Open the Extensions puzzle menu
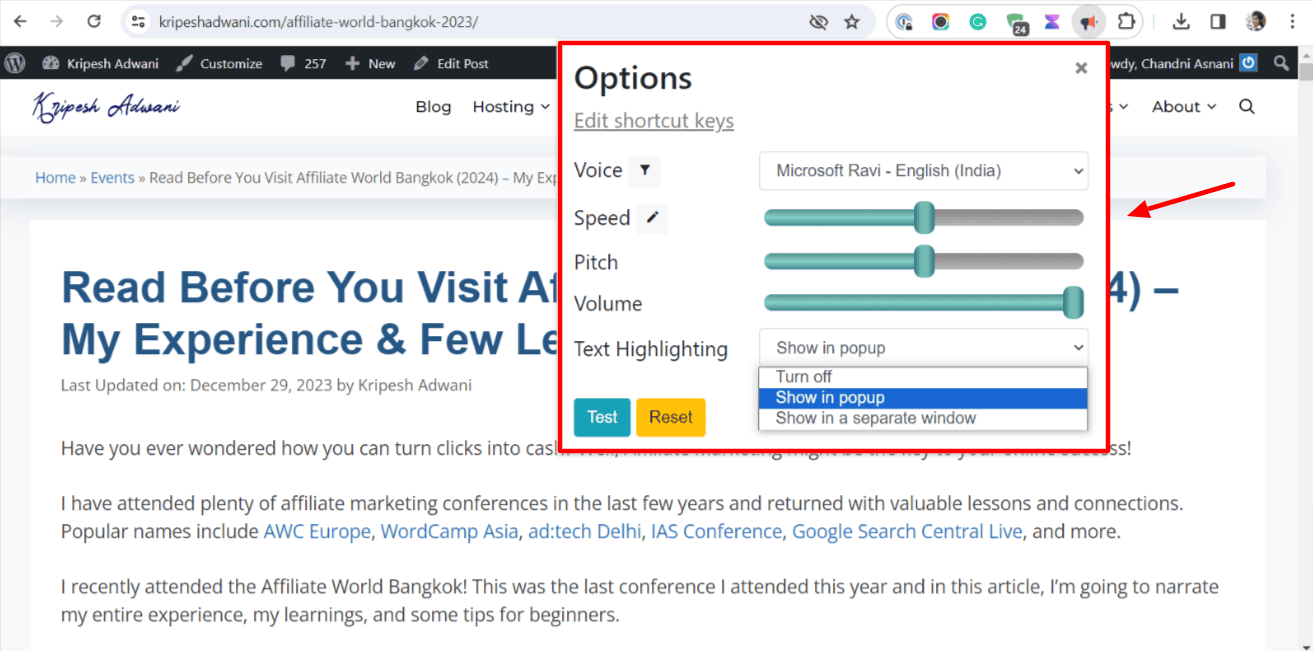1313x651 pixels. 1126,21
